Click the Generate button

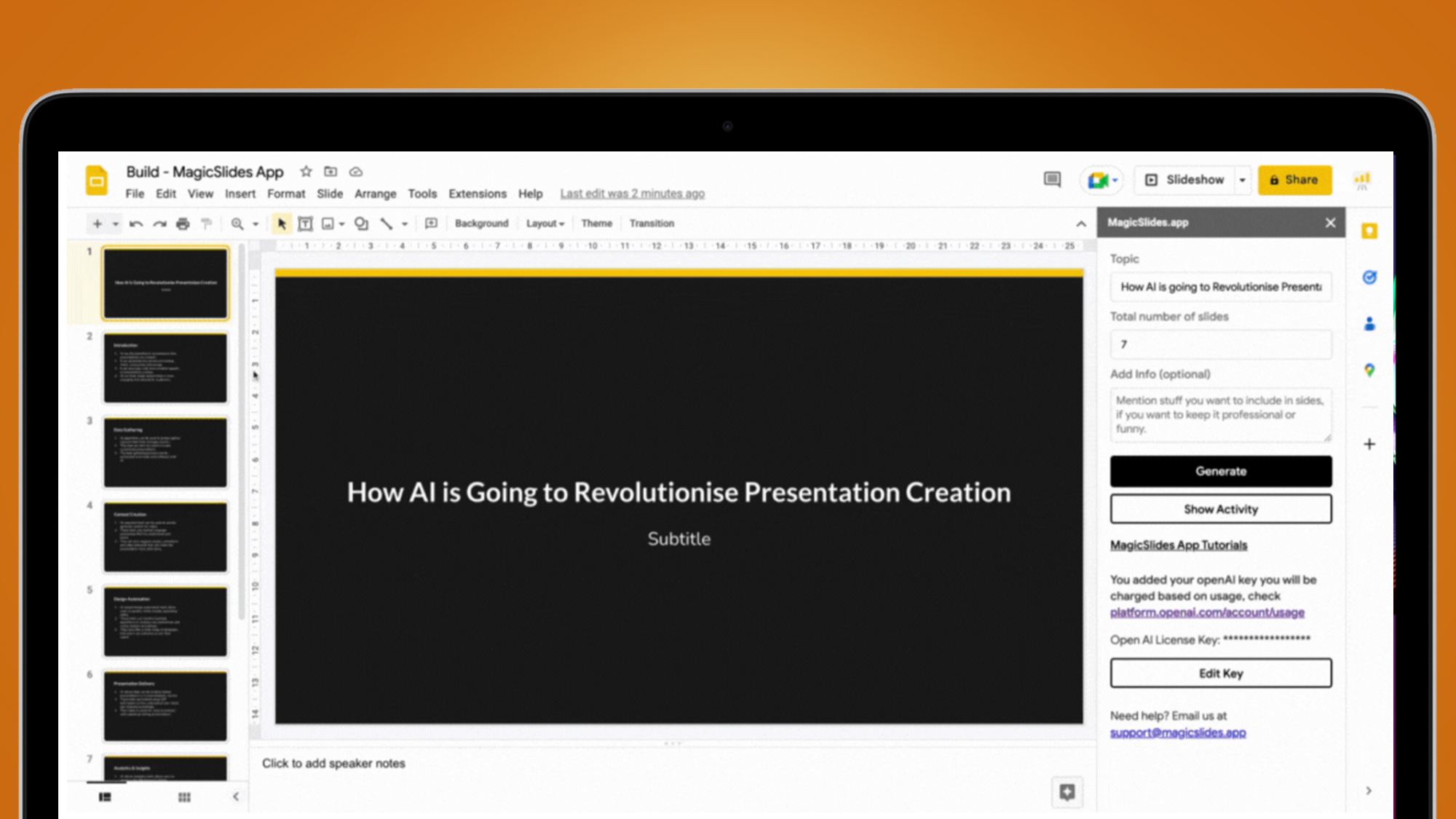click(1220, 470)
